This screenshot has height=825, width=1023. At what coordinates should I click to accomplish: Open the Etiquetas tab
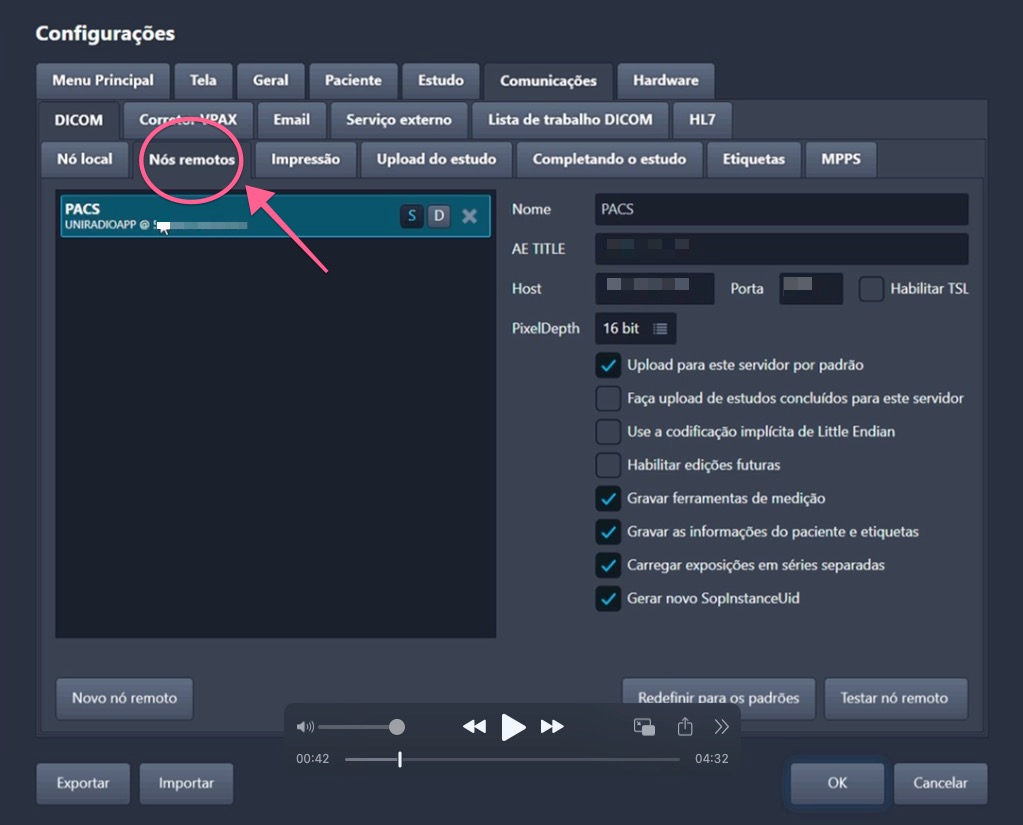[x=754, y=160]
